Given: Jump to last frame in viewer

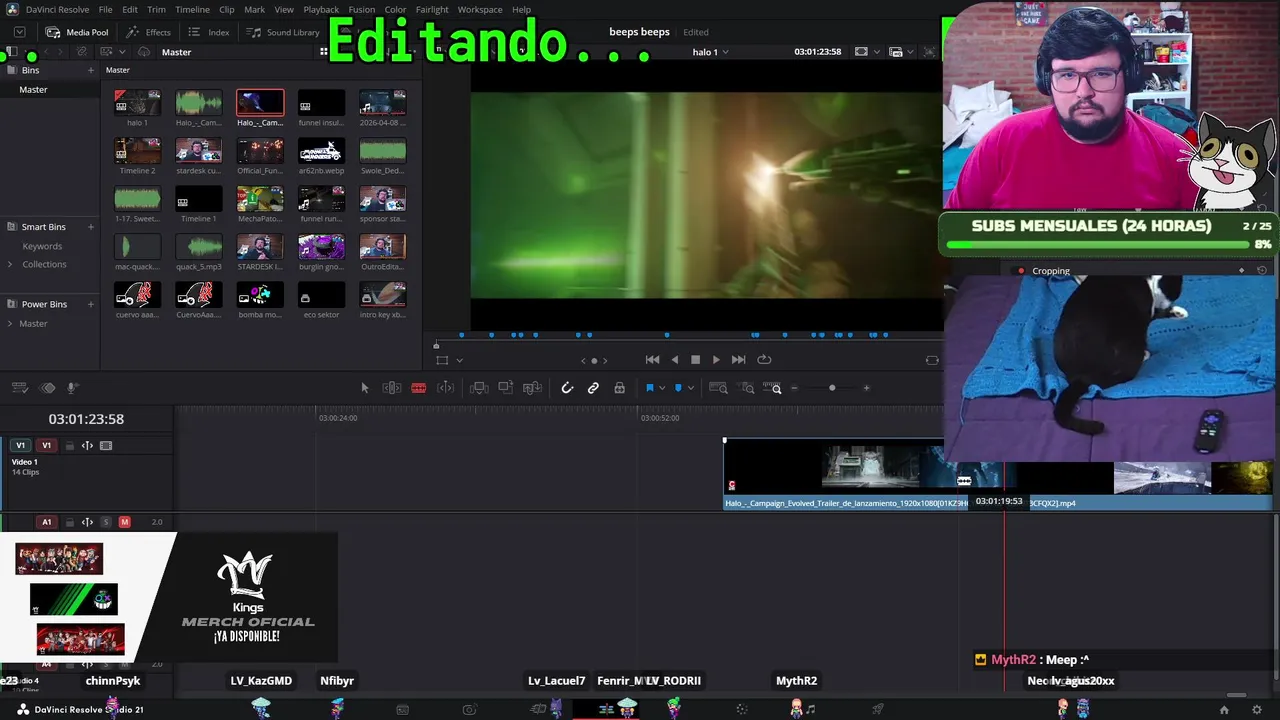Looking at the screenshot, I should tap(738, 360).
